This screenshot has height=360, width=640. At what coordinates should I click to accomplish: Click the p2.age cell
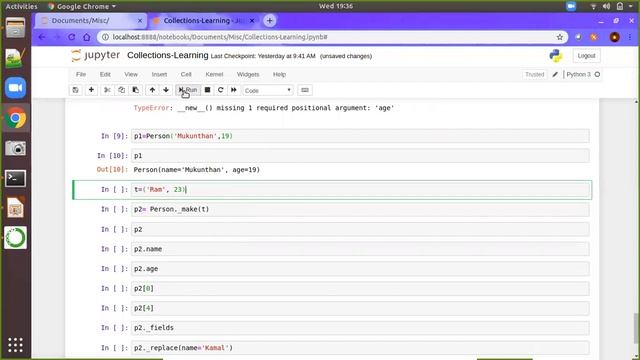360,269
